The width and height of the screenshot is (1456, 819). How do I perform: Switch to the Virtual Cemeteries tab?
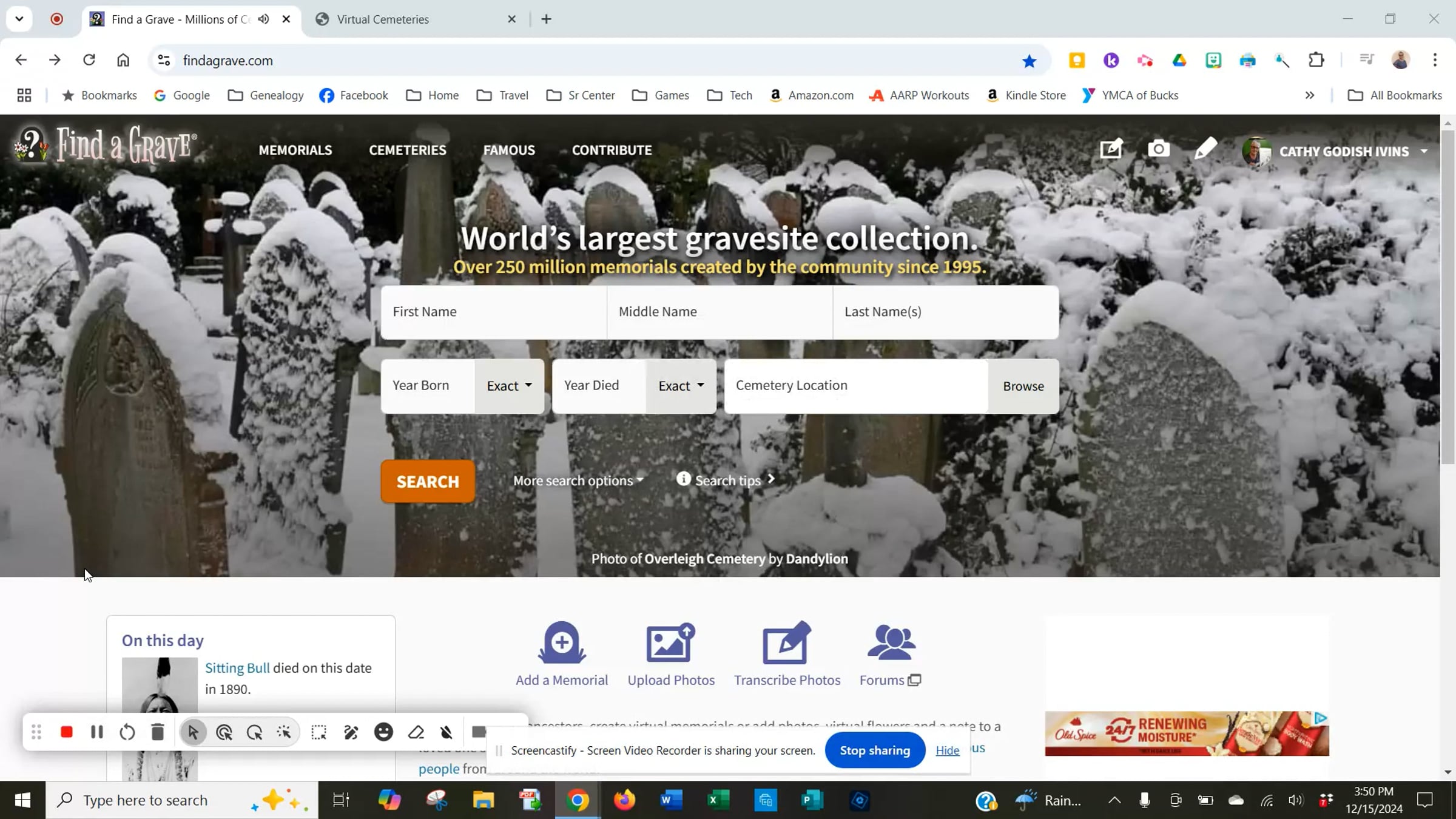415,19
